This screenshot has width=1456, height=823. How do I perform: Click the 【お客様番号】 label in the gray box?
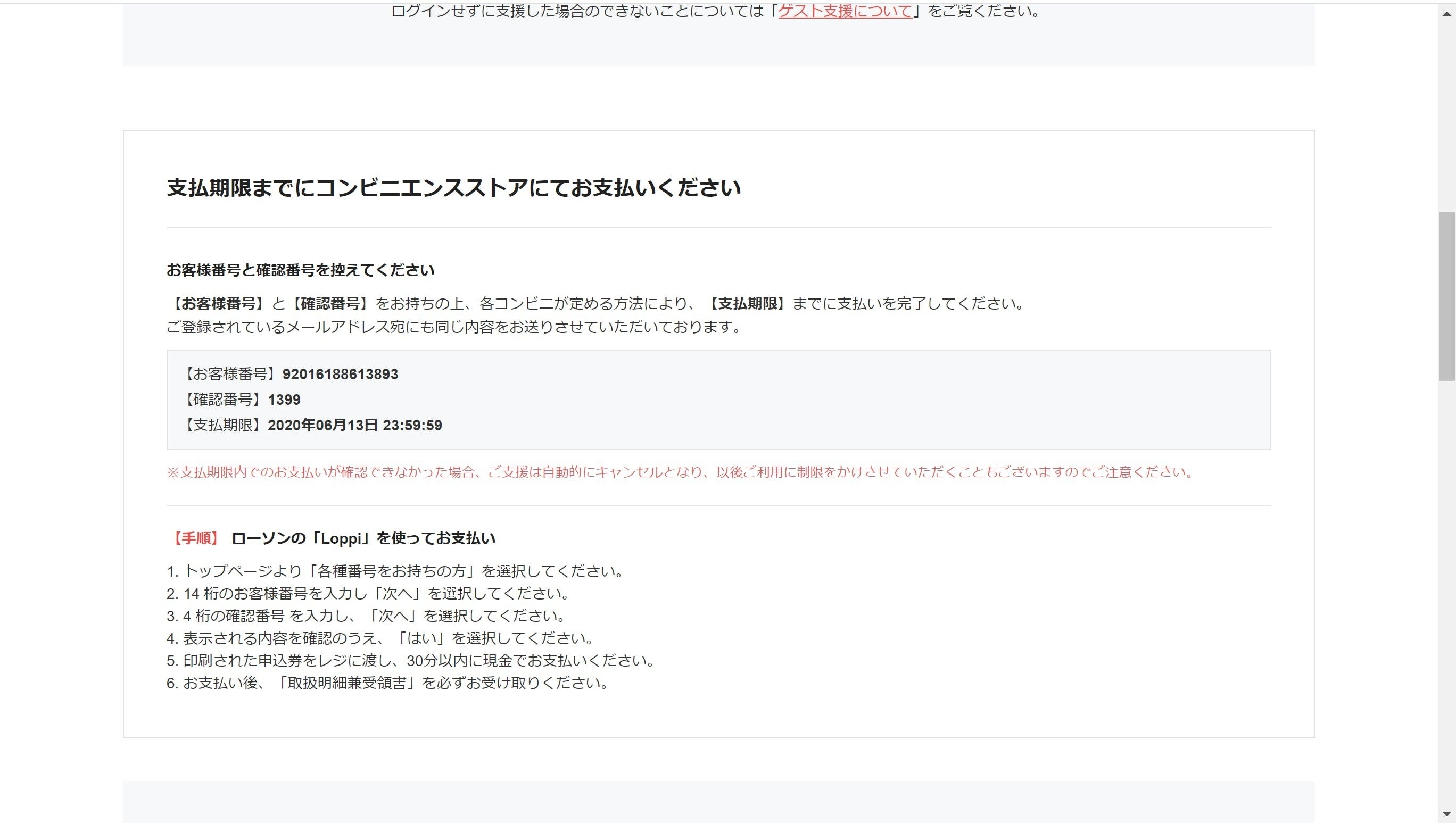(231, 374)
